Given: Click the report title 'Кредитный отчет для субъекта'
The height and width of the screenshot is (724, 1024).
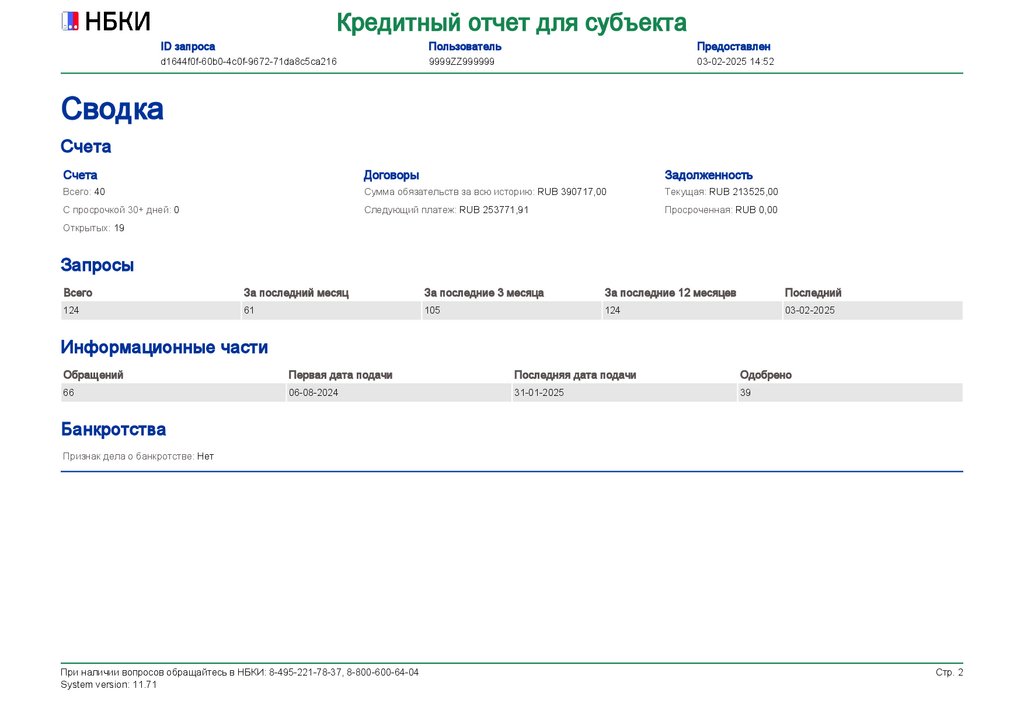Looking at the screenshot, I should click(511, 22).
